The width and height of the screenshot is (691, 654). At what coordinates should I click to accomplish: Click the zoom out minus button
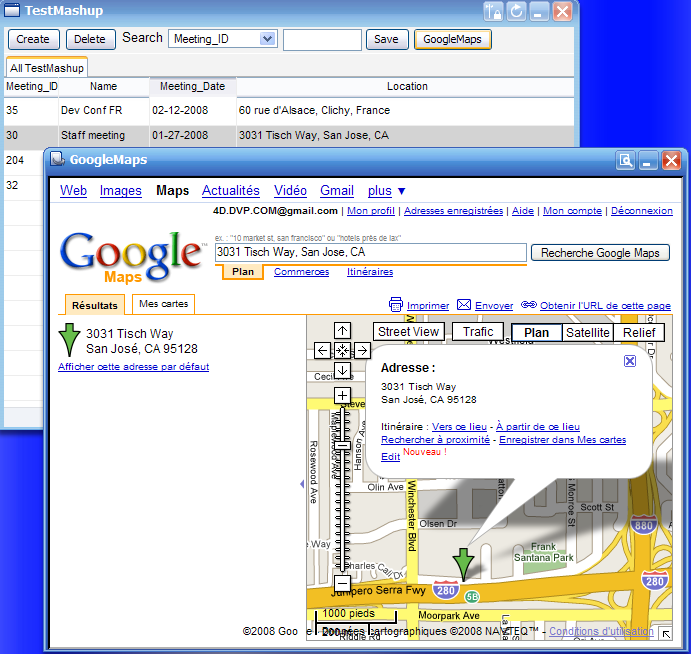342,582
